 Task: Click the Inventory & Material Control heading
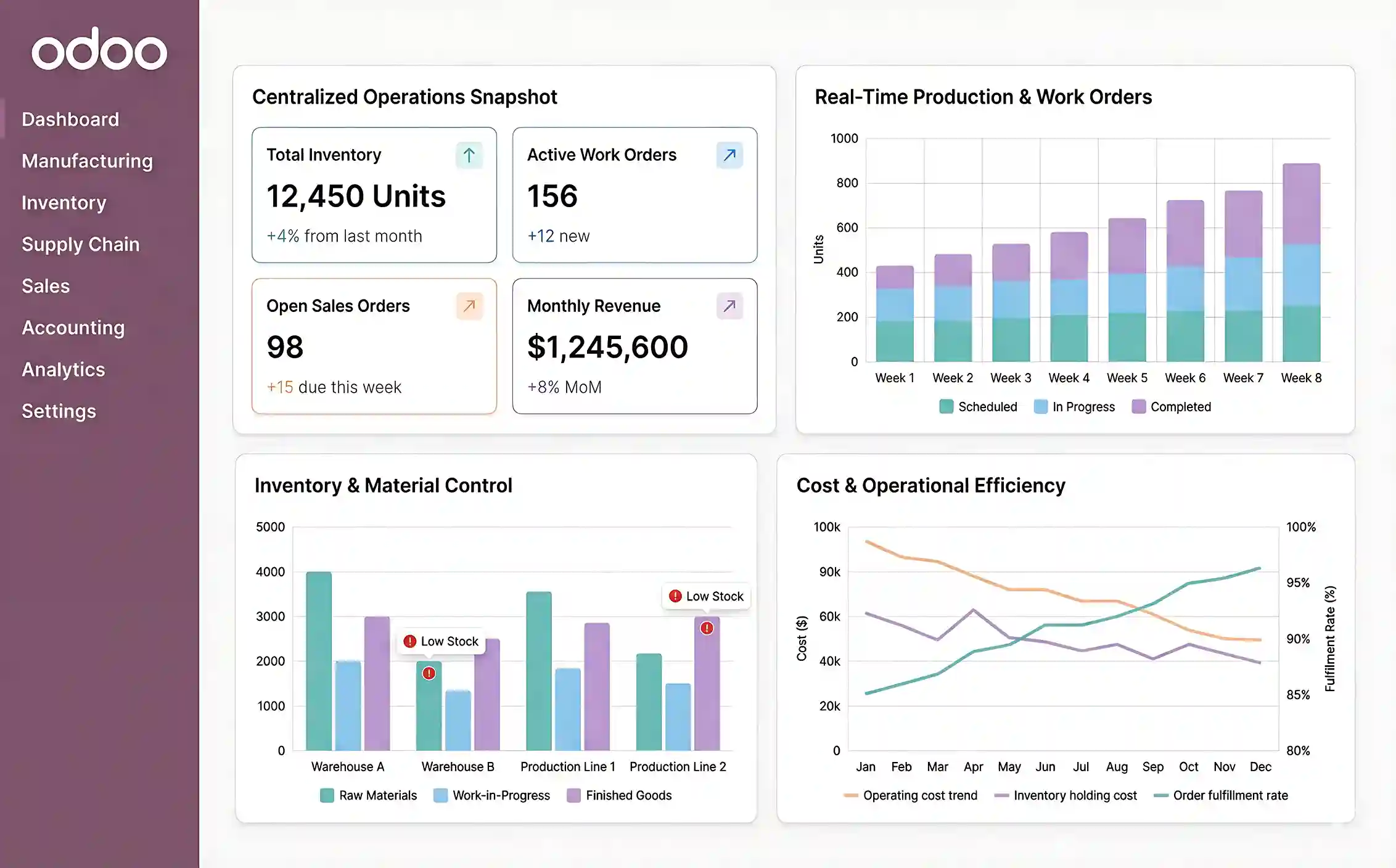(384, 486)
